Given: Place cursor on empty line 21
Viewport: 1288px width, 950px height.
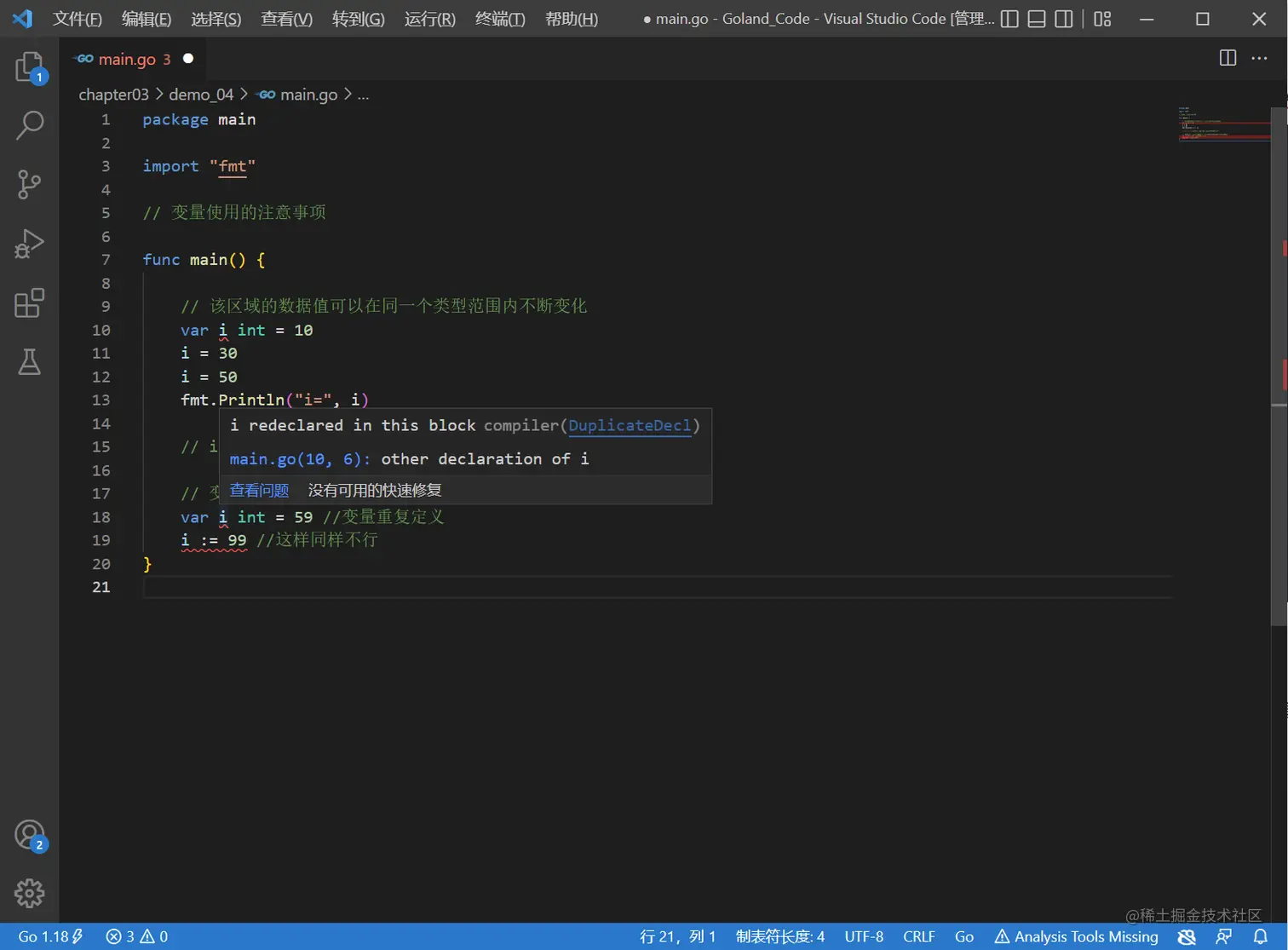Looking at the screenshot, I should (658, 587).
